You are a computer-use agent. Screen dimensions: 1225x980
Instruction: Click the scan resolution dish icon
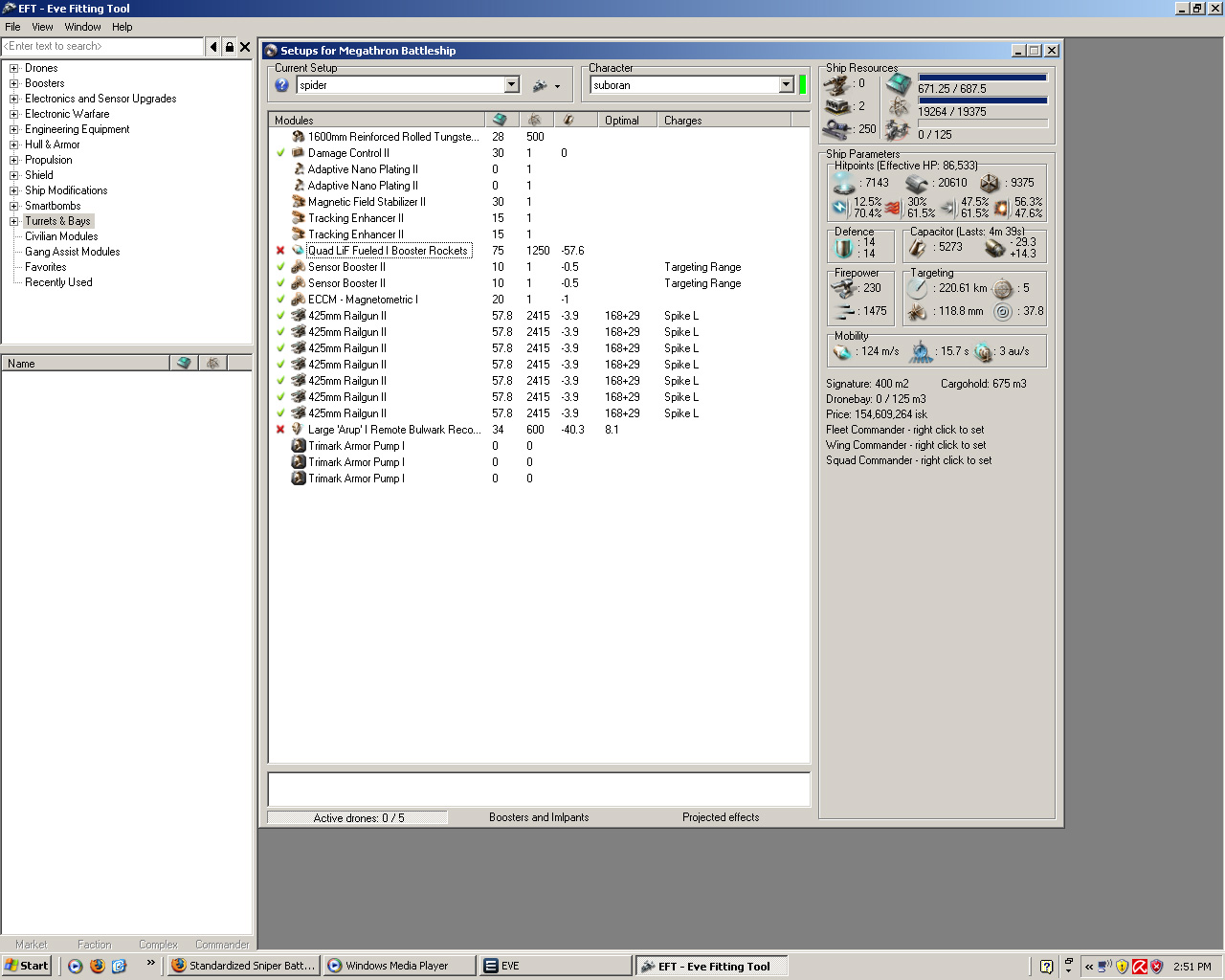click(919, 312)
